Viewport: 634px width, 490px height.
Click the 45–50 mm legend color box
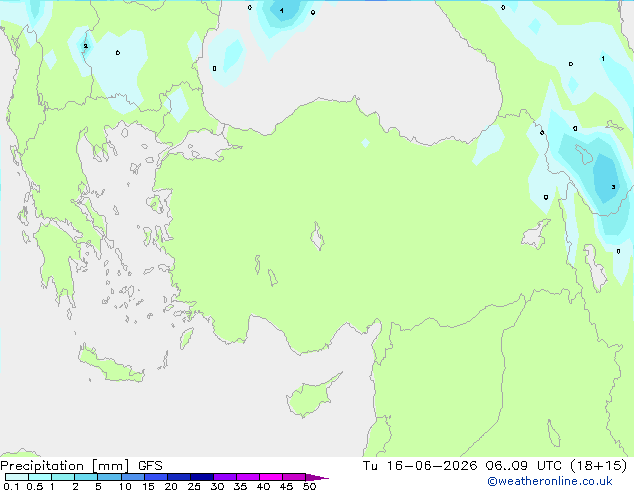294,477
